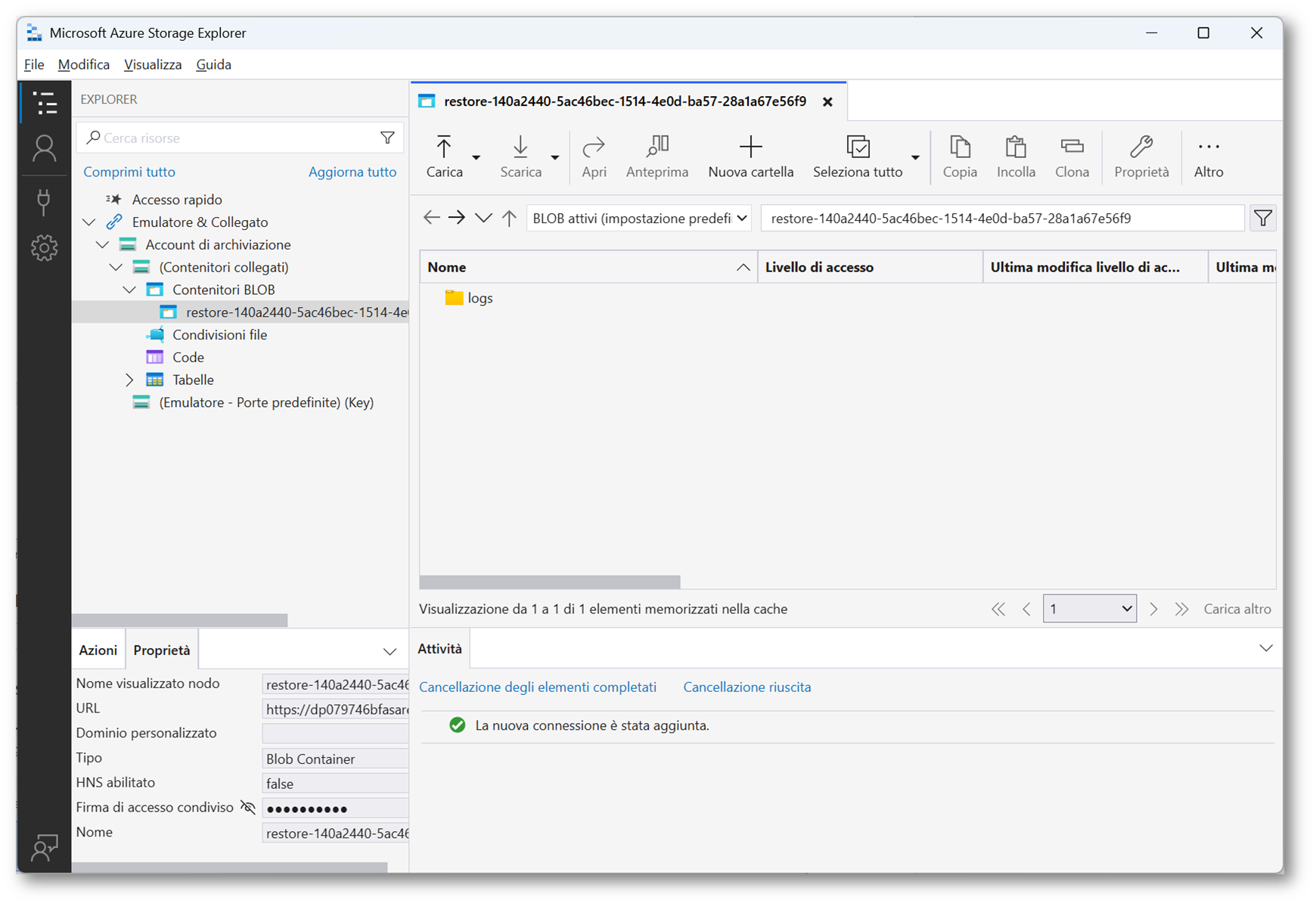Viewport: 1316px width, 906px height.
Task: Click the Carica upload icon
Action: pos(444,147)
